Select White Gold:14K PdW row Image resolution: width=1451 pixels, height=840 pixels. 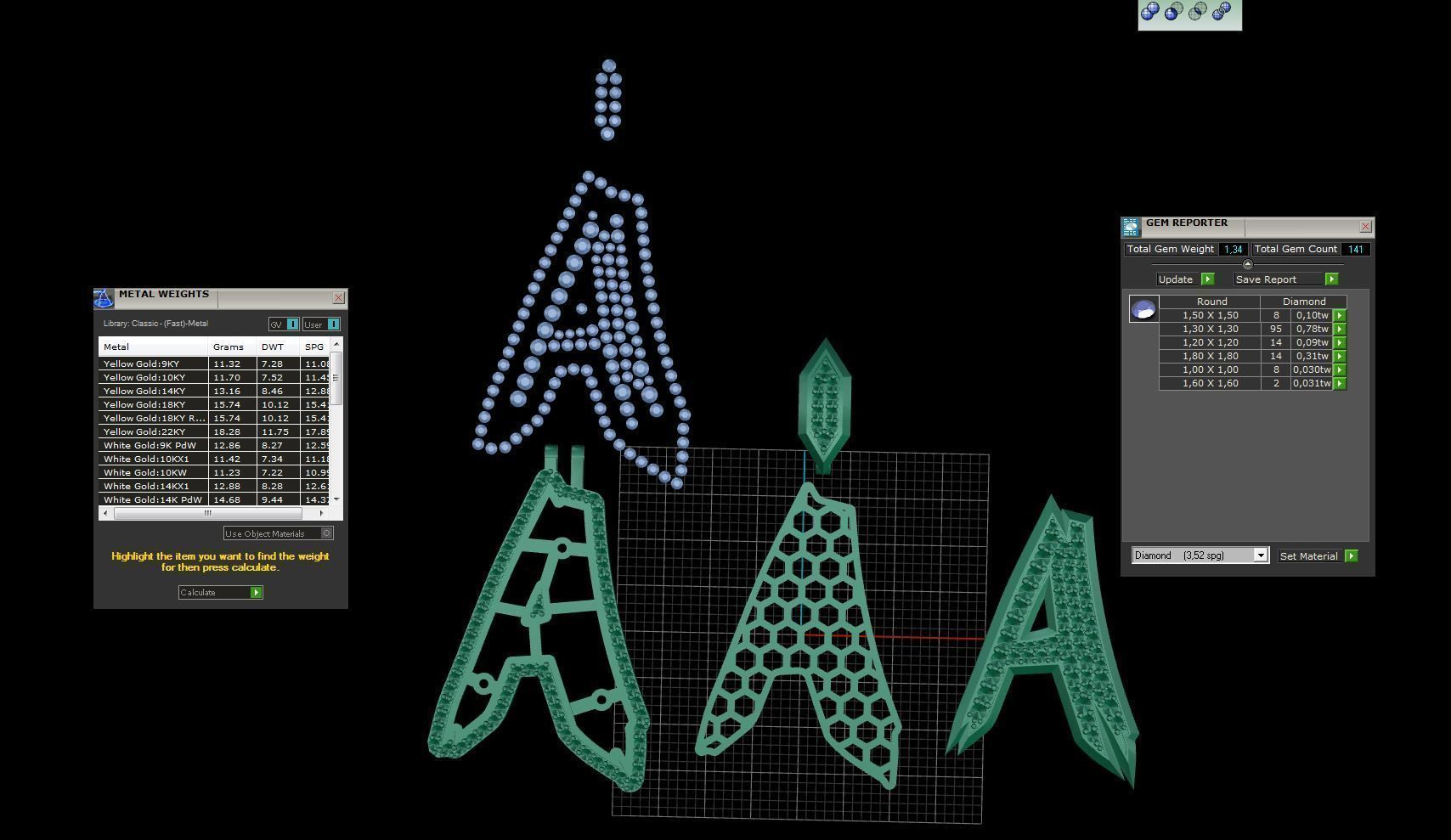tap(214, 499)
